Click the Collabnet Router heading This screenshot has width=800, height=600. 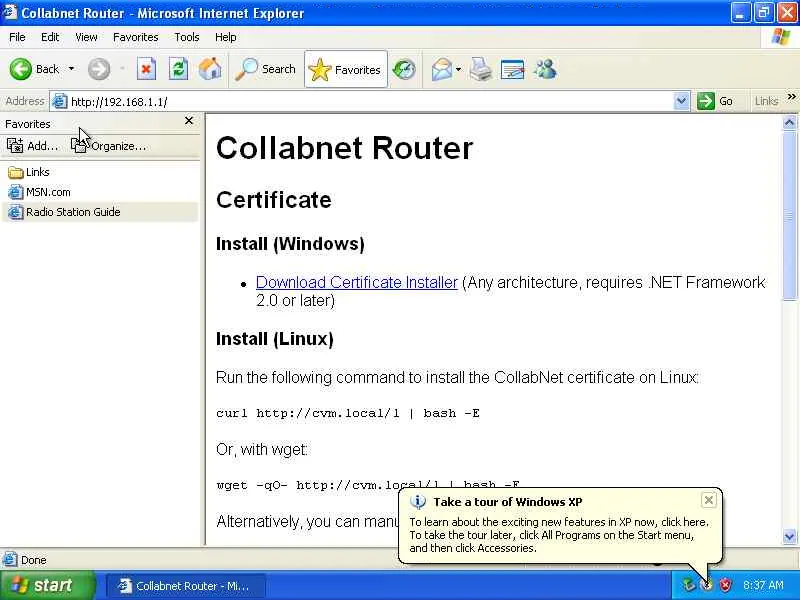pos(344,148)
